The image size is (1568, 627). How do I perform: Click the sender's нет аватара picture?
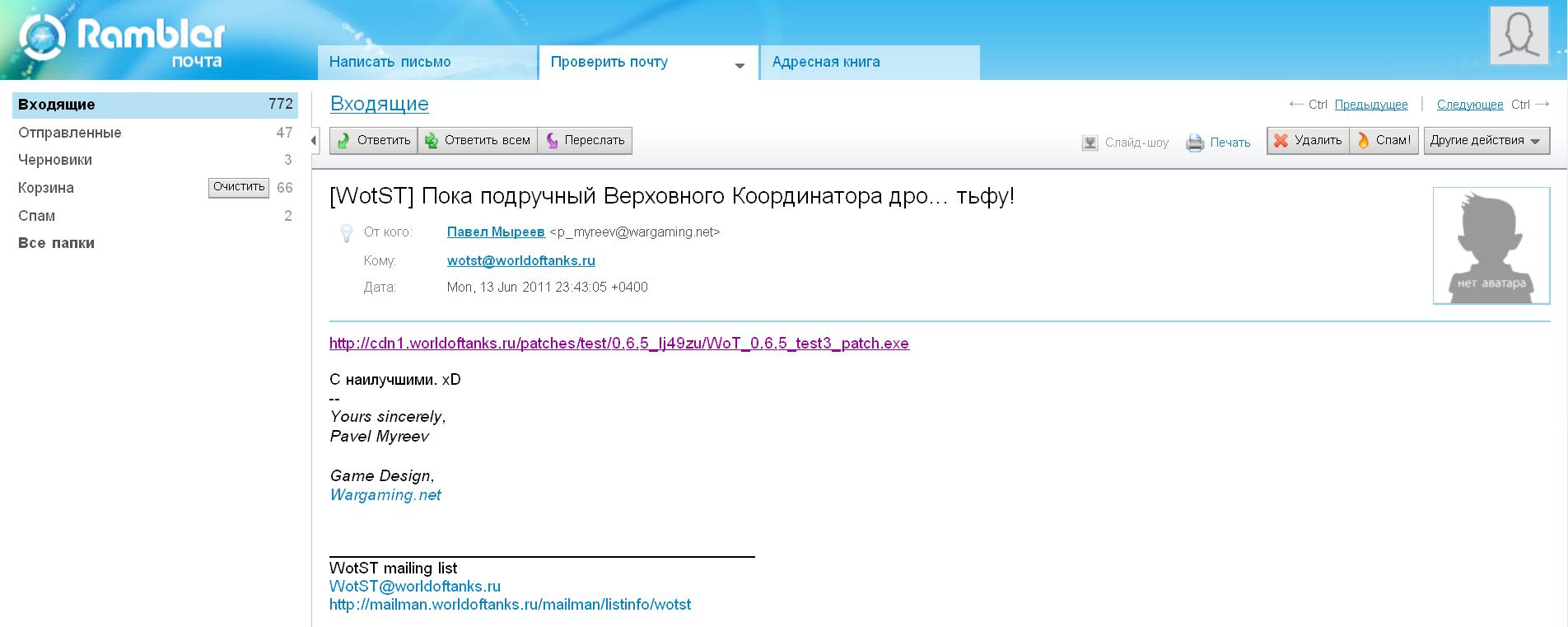[x=1491, y=246]
